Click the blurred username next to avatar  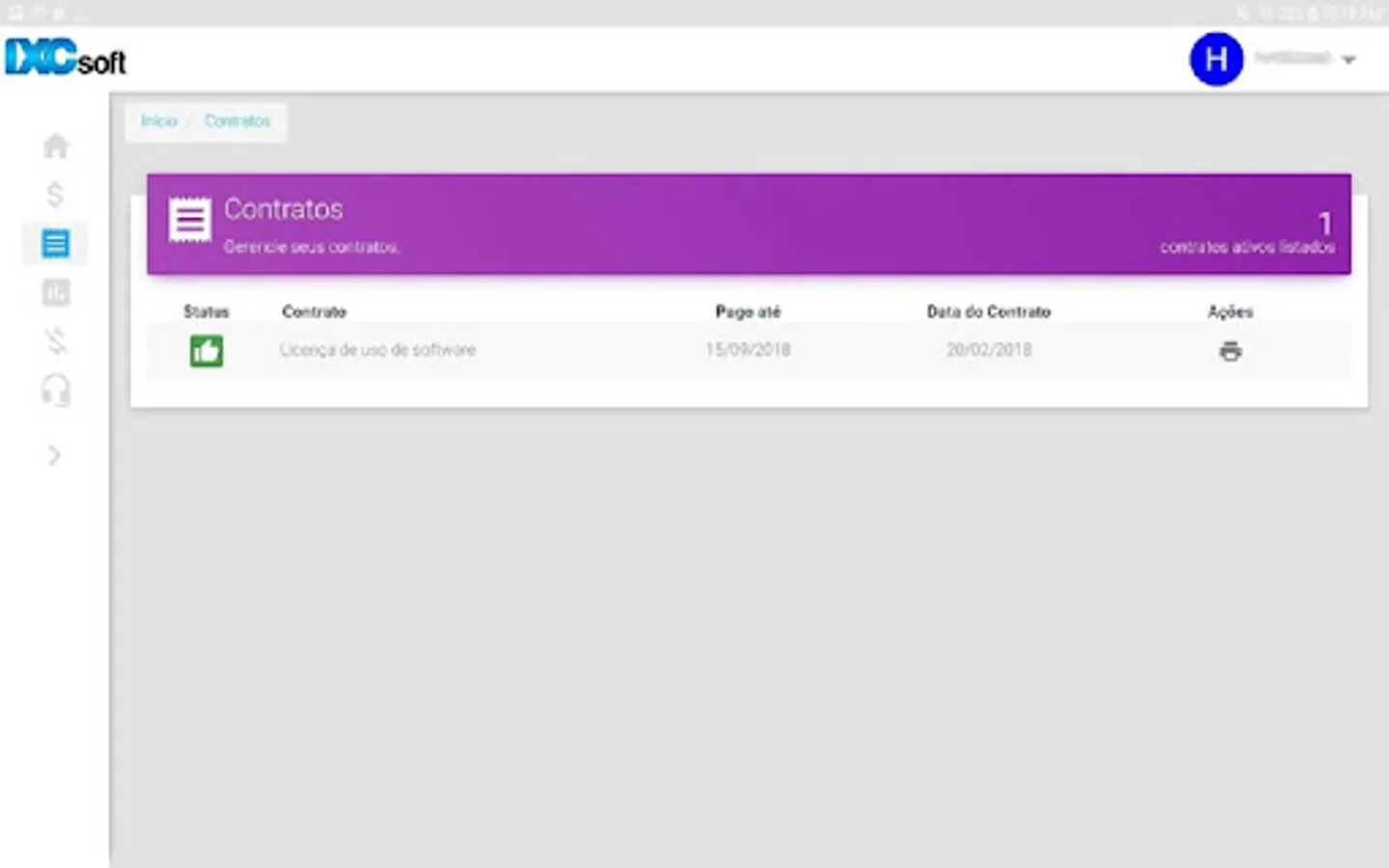[1293, 58]
